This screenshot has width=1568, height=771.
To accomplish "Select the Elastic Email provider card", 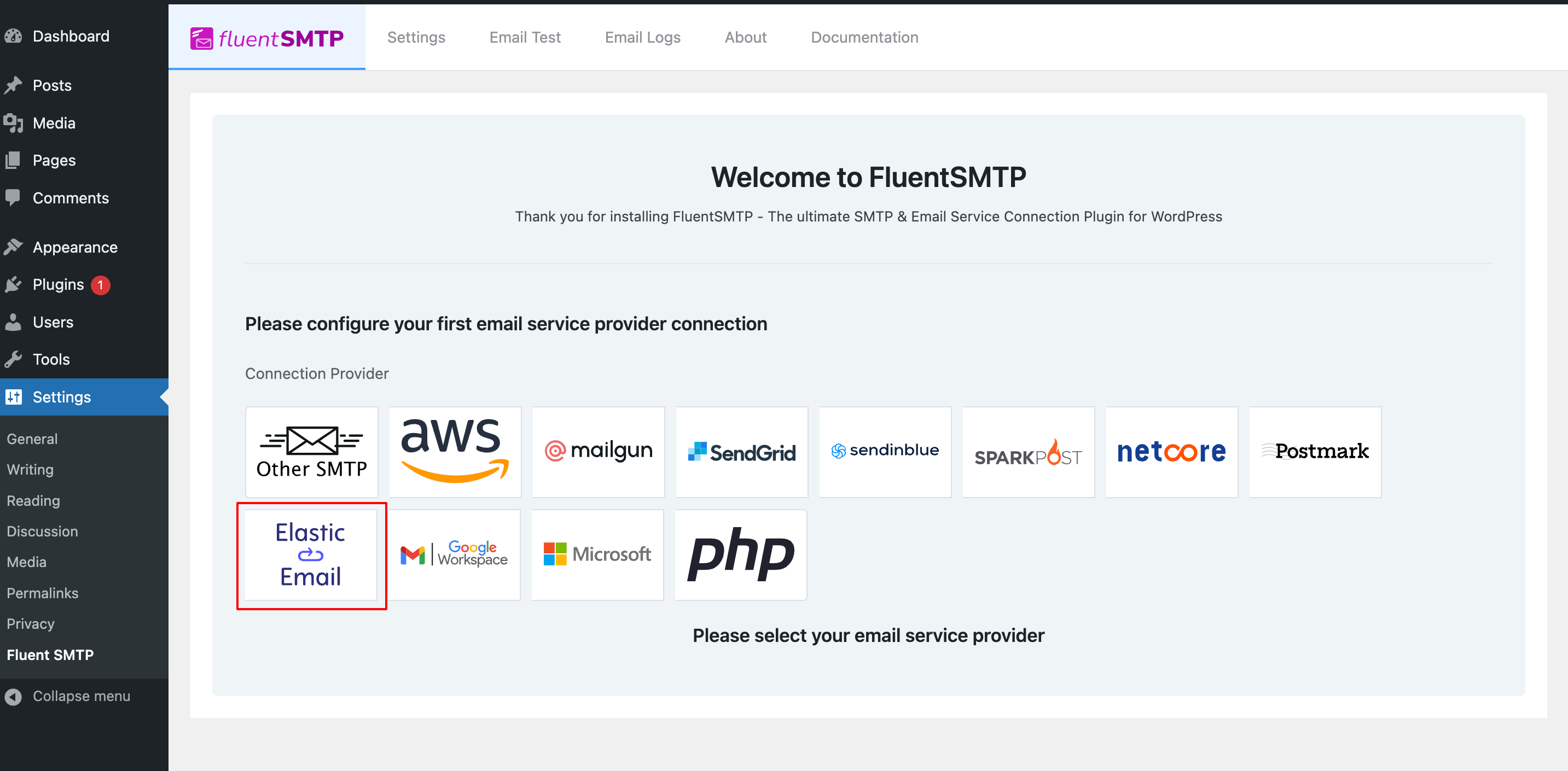I will pyautogui.click(x=311, y=554).
